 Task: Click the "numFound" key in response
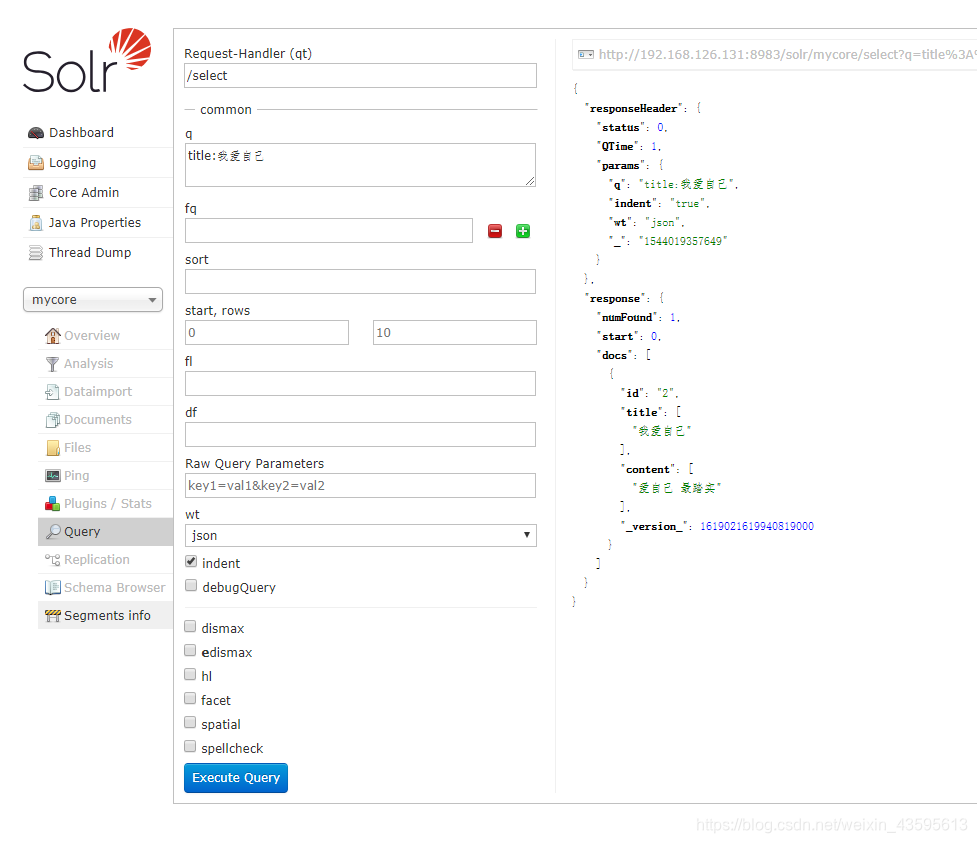coord(627,318)
